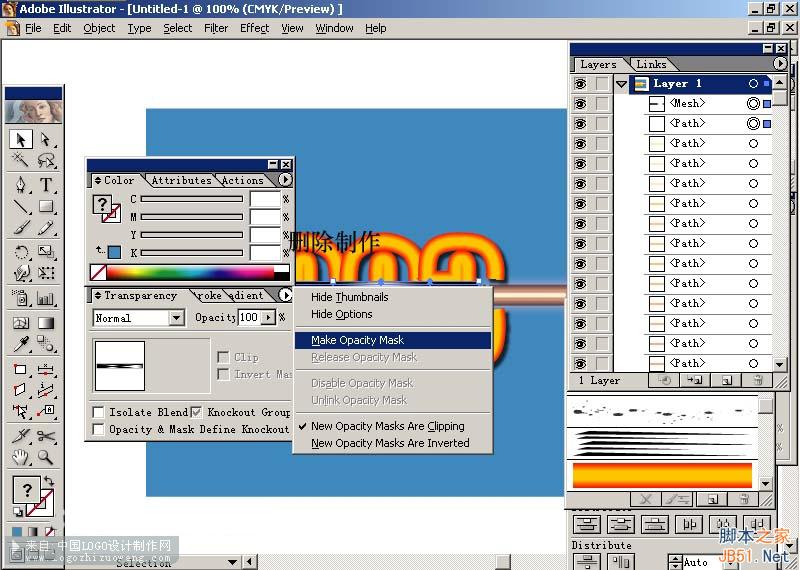800x570 pixels.
Task: Switch to the Attributes tab
Action: (x=181, y=180)
